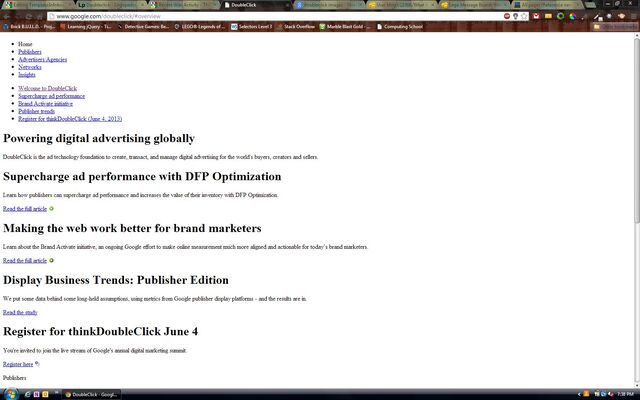Image resolution: width=640 pixels, height=400 pixels.
Task: Open the Marble Blast Gold bookmark
Action: [345, 27]
